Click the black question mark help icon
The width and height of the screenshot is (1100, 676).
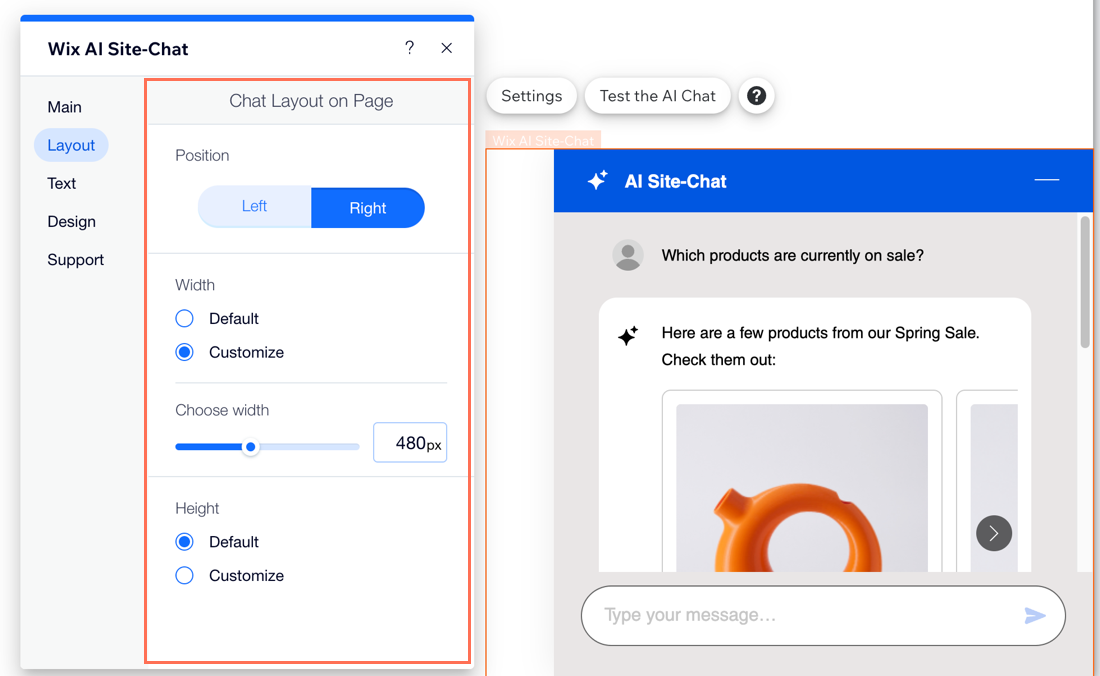coord(756,95)
